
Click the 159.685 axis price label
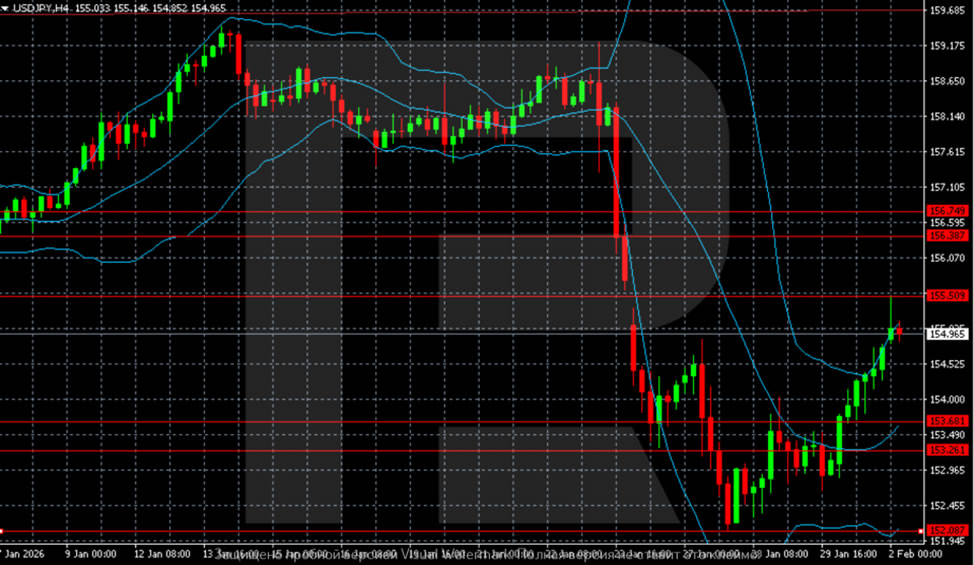coord(947,11)
